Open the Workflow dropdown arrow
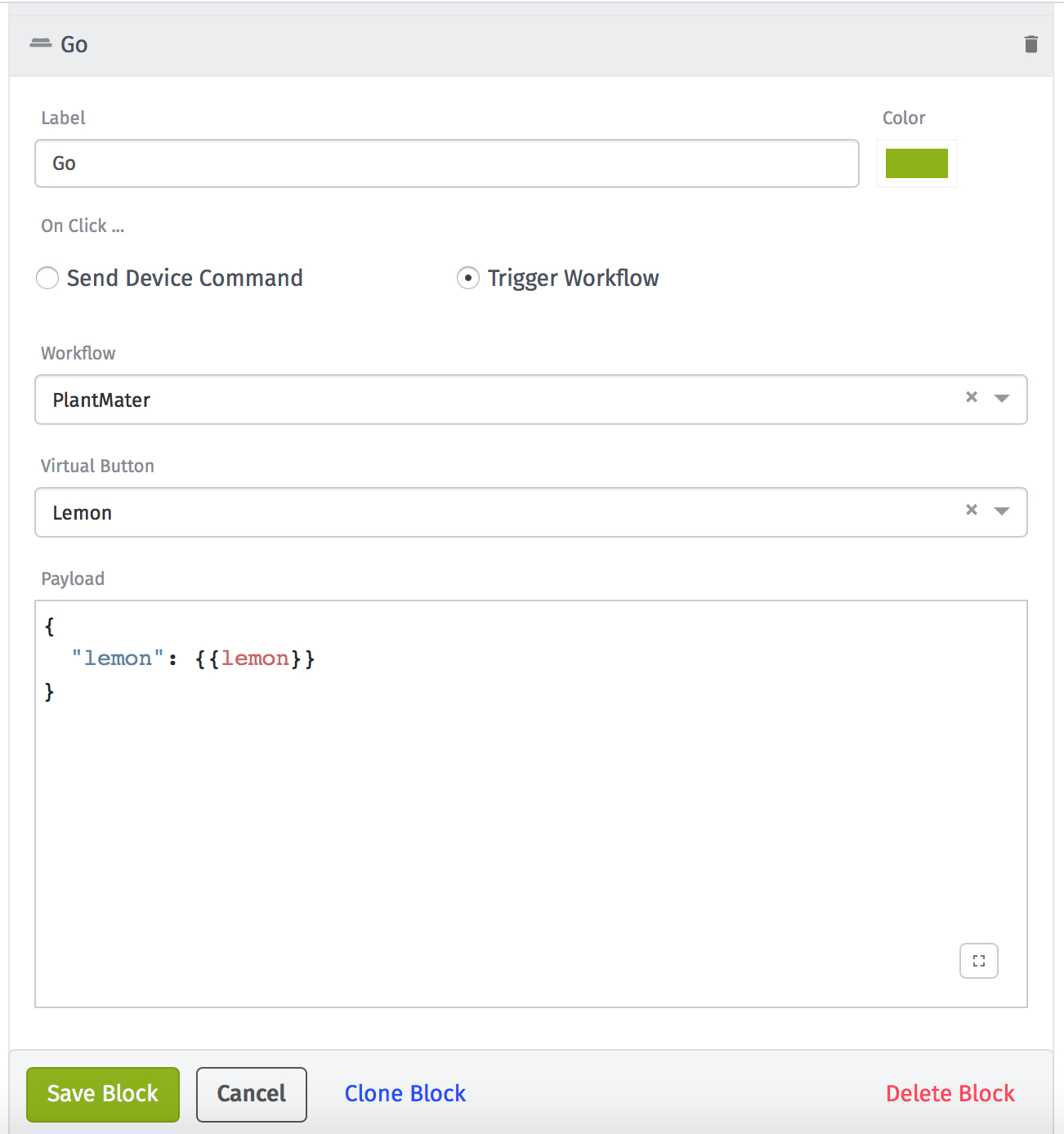This screenshot has width=1064, height=1134. click(x=1002, y=399)
